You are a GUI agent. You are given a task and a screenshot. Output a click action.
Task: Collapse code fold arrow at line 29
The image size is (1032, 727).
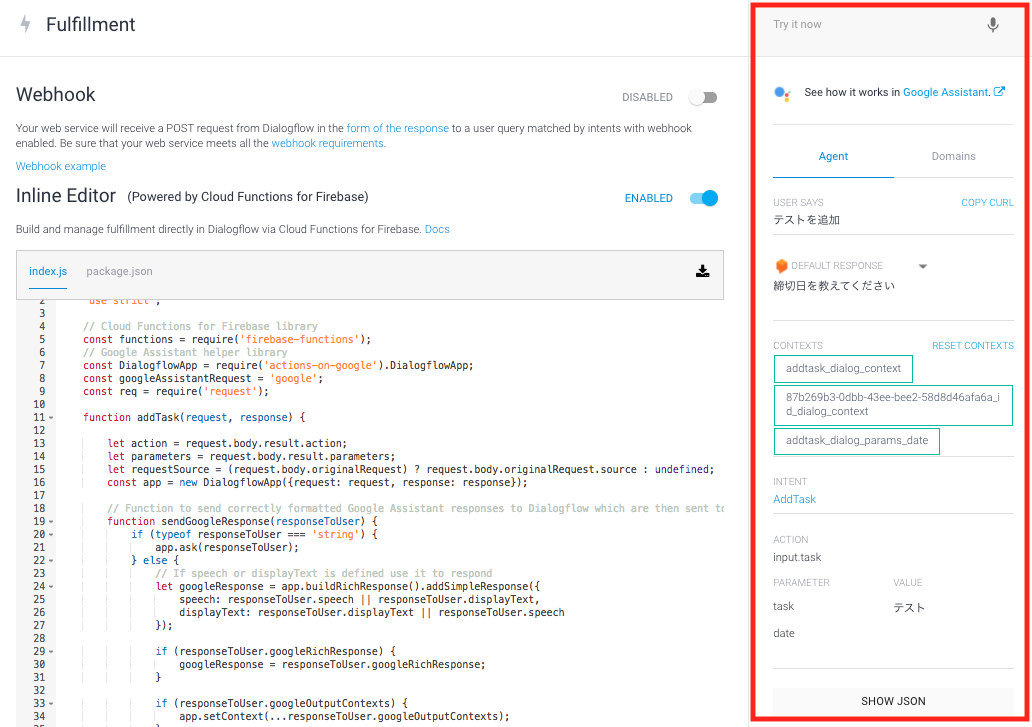click(51, 651)
